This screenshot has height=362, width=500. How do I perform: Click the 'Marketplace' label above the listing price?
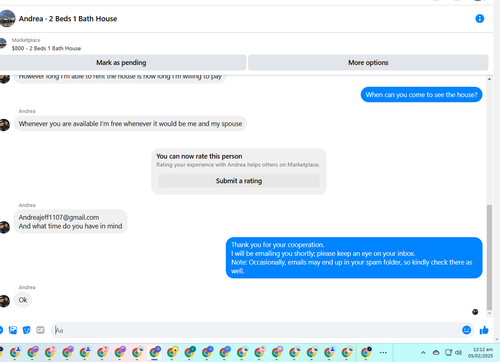coord(26,40)
